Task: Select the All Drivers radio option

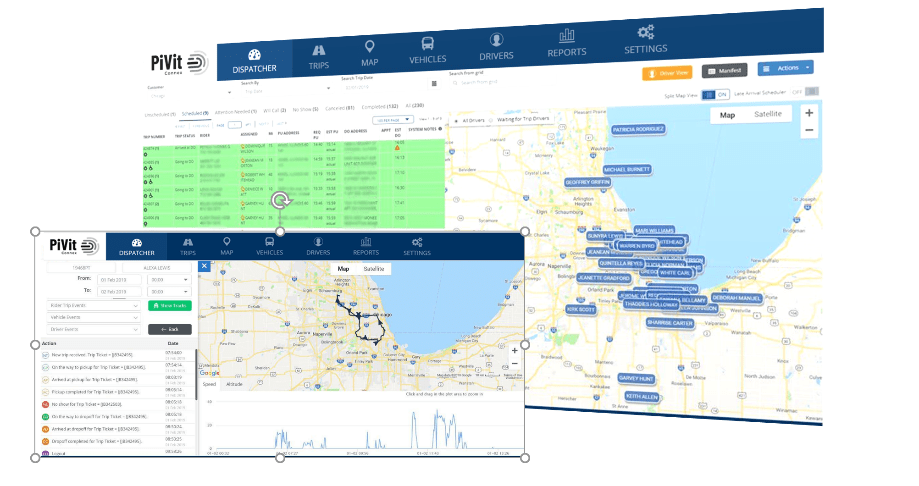Action: (x=456, y=121)
